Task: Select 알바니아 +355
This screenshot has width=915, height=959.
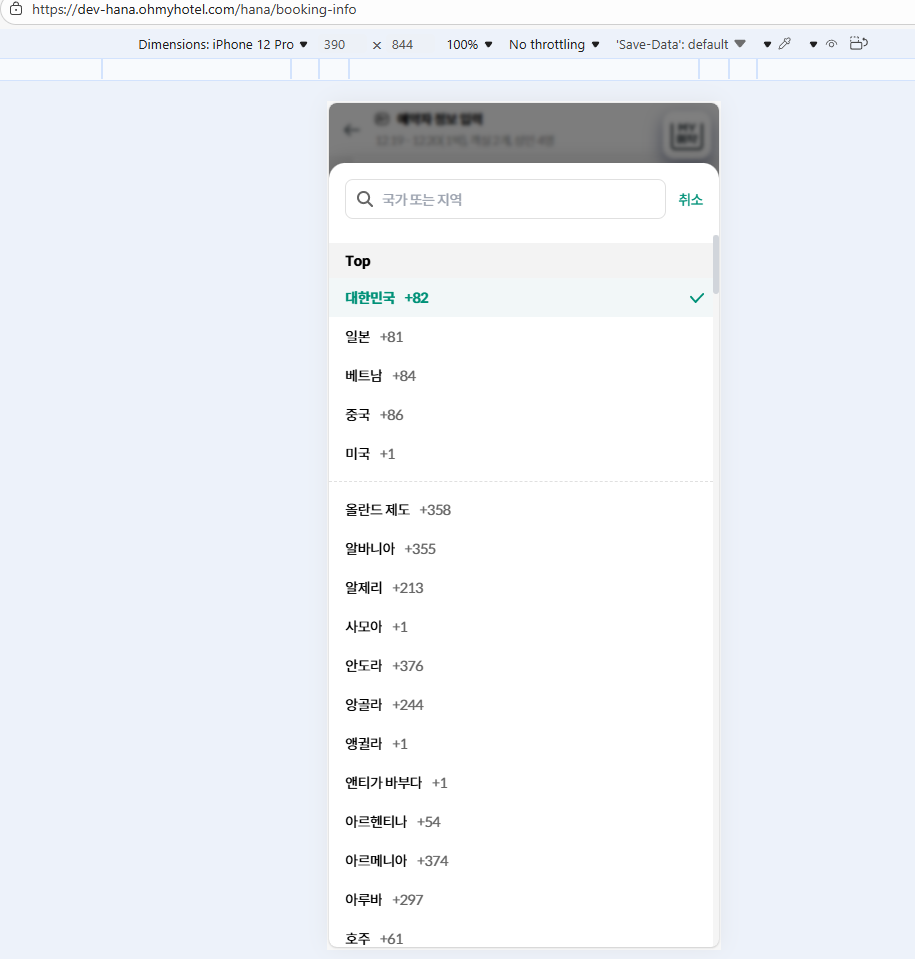Action: click(x=521, y=549)
